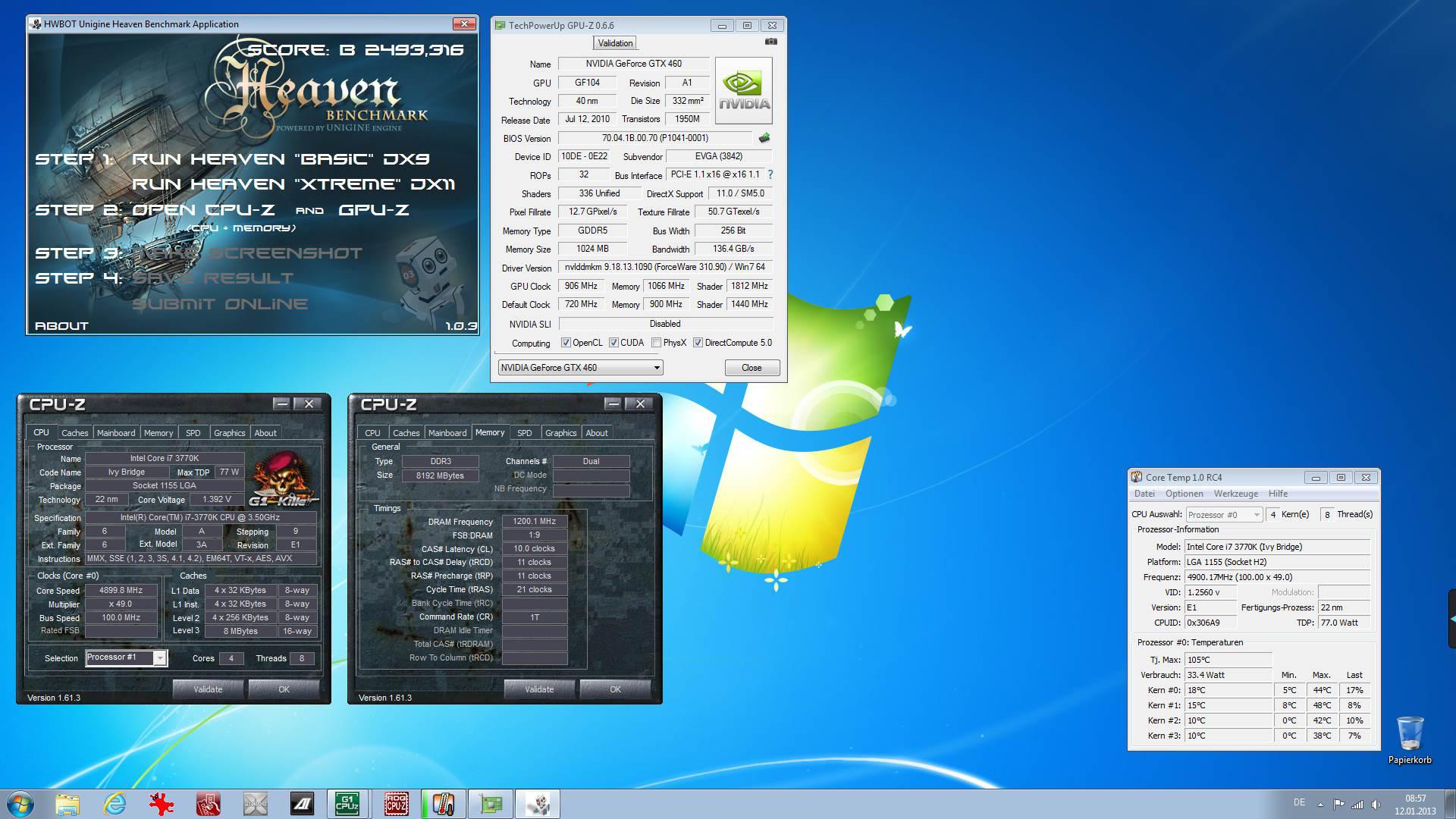Click the Bus Interface question mark icon
The width and height of the screenshot is (1456, 819).
[x=770, y=174]
